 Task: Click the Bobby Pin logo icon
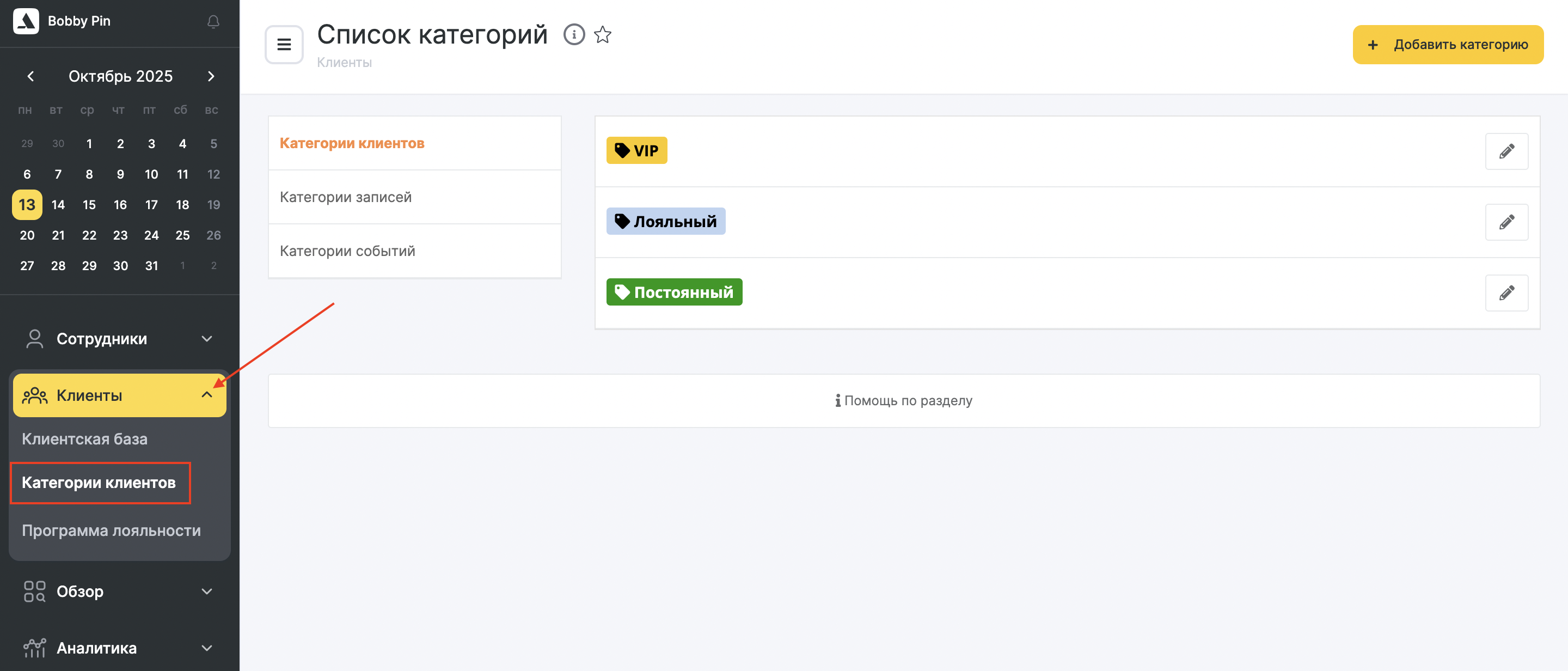pos(26,21)
